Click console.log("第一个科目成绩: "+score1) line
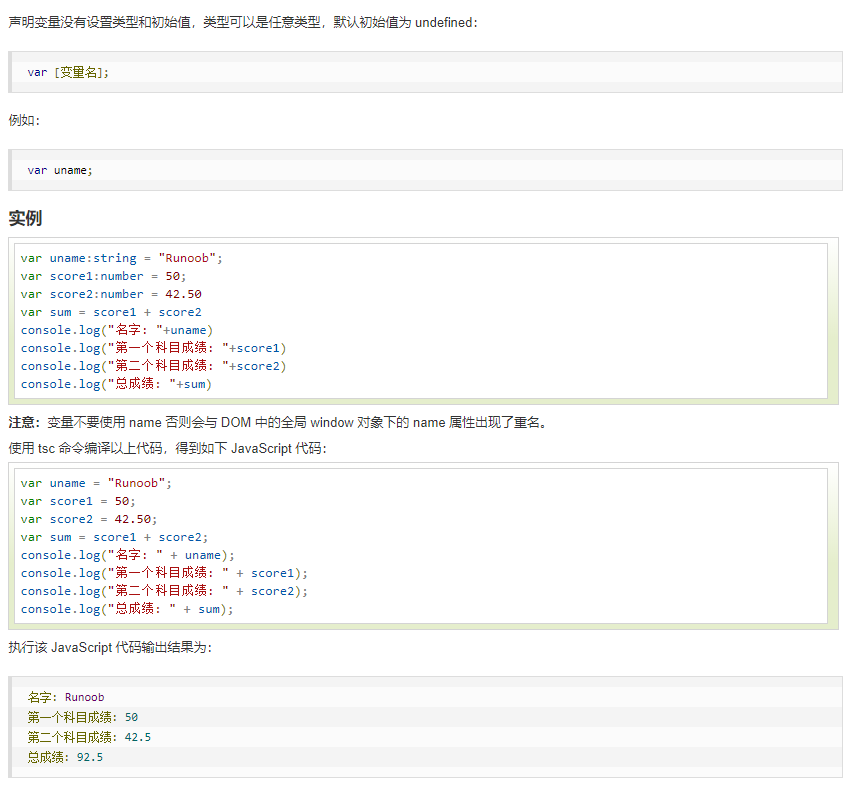This screenshot has width=850, height=787. [153, 348]
